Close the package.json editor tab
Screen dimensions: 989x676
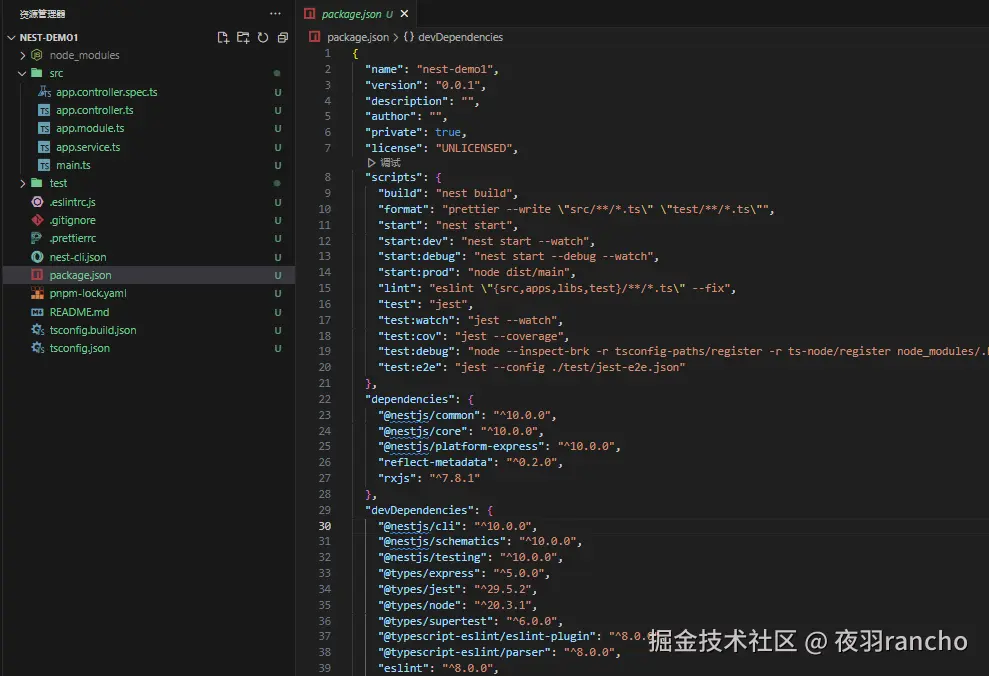[404, 13]
